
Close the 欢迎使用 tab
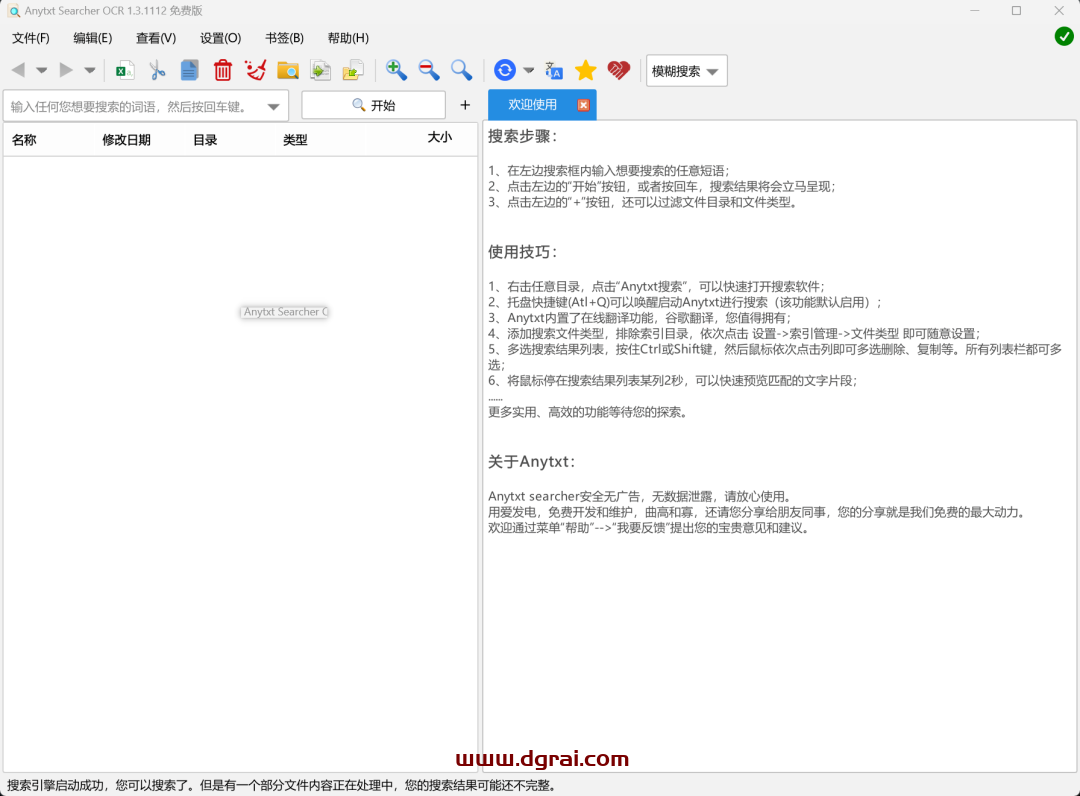(583, 105)
